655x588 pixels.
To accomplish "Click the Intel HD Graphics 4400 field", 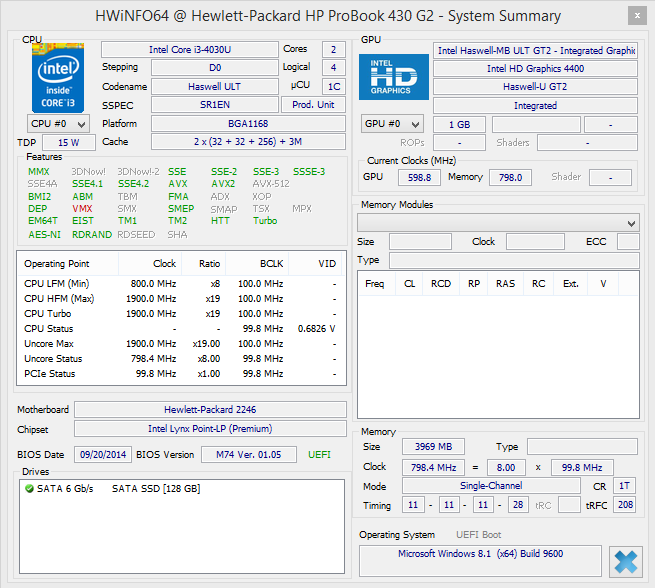I will tap(535, 68).
